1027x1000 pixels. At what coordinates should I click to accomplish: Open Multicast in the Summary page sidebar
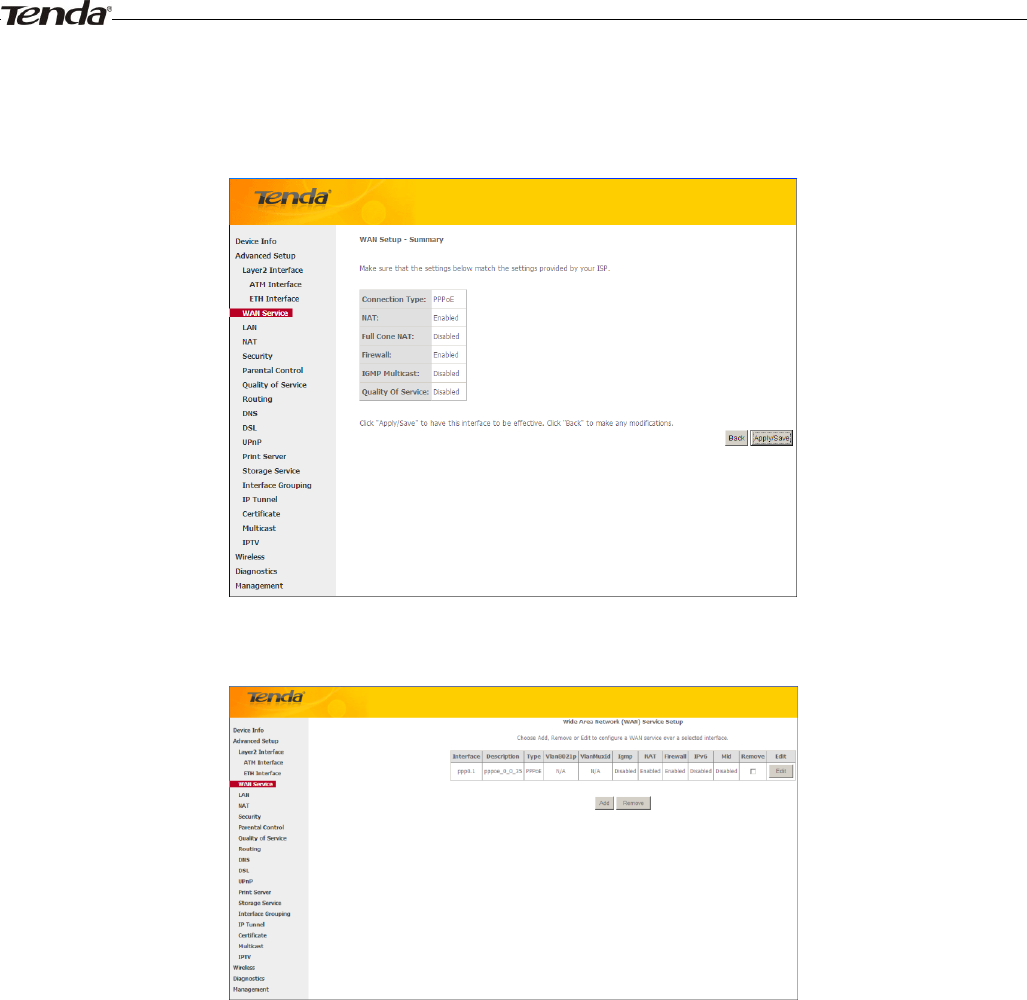[x=259, y=528]
